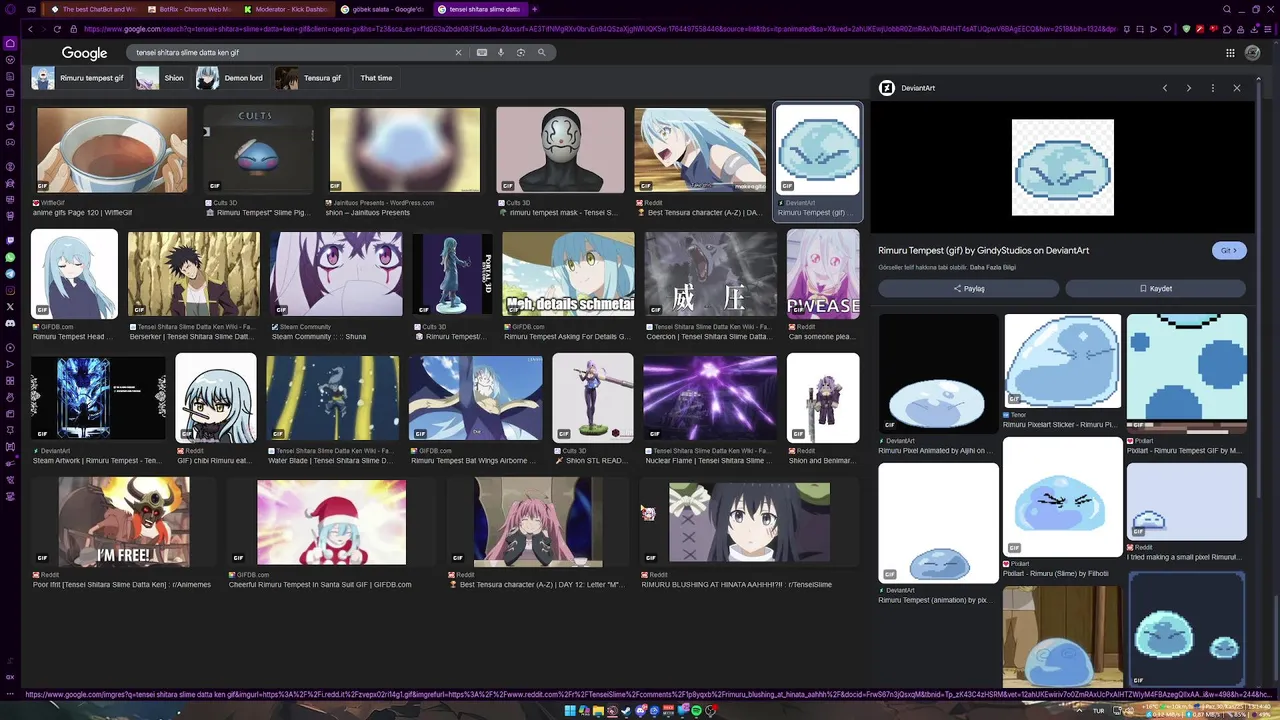Start voice search with microphone icon
Image resolution: width=1280 pixels, height=720 pixels.
pyautogui.click(x=502, y=52)
